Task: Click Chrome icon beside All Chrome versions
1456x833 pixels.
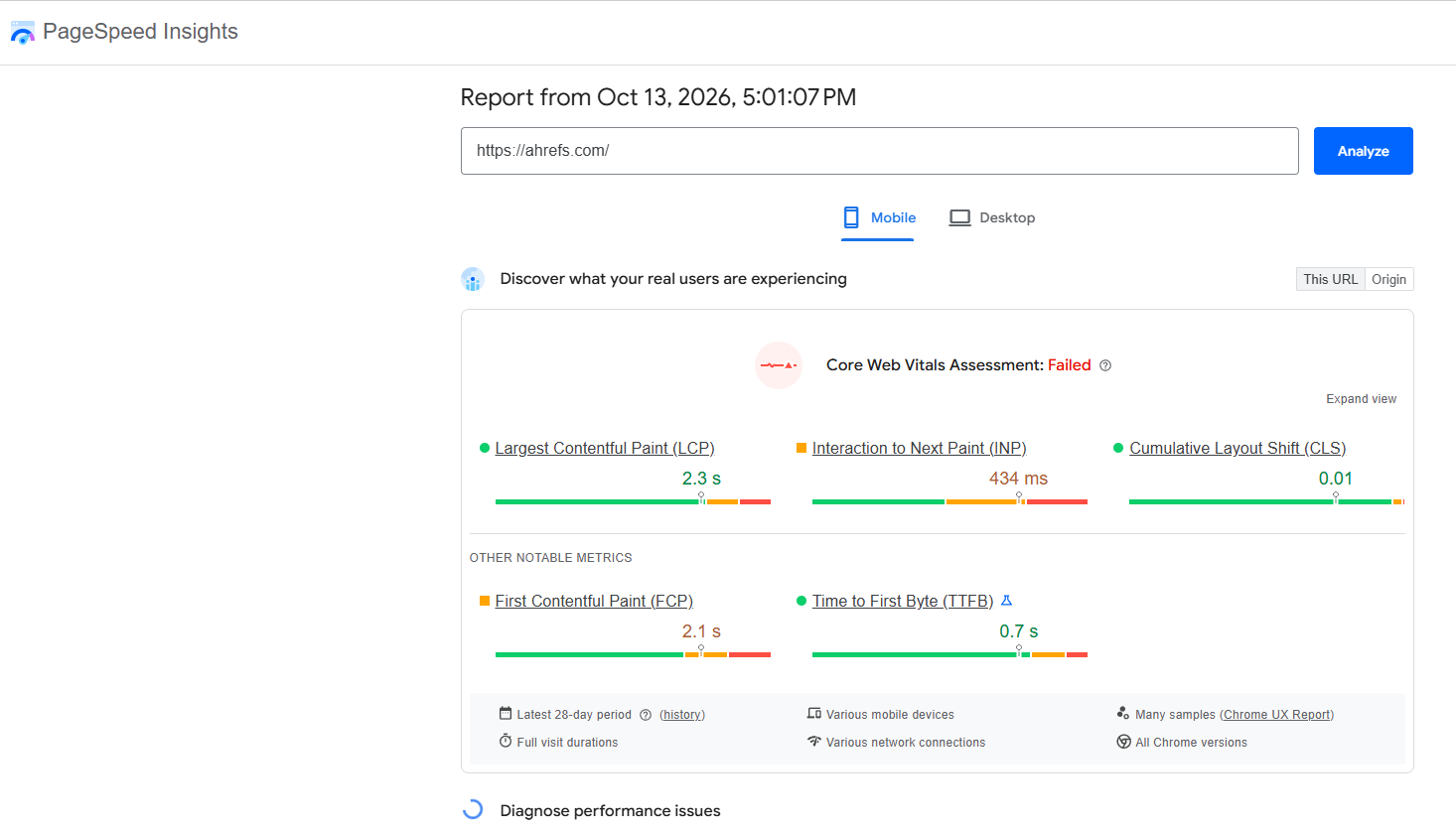Action: 1124,742
